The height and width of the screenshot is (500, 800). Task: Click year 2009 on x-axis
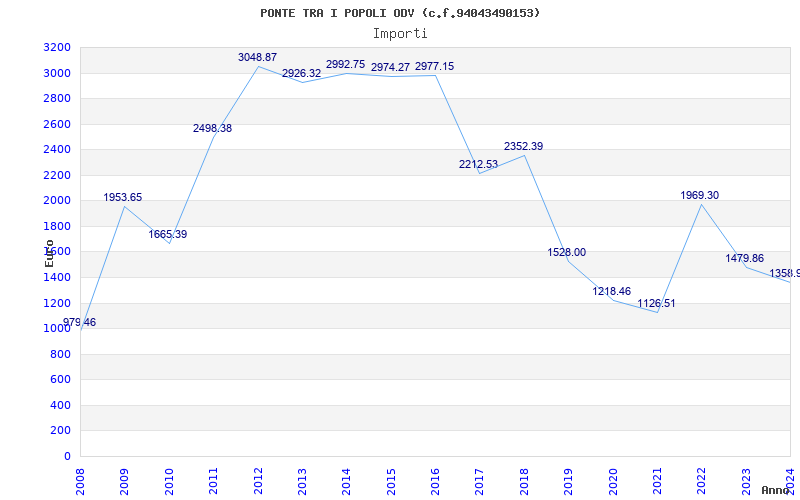click(124, 481)
